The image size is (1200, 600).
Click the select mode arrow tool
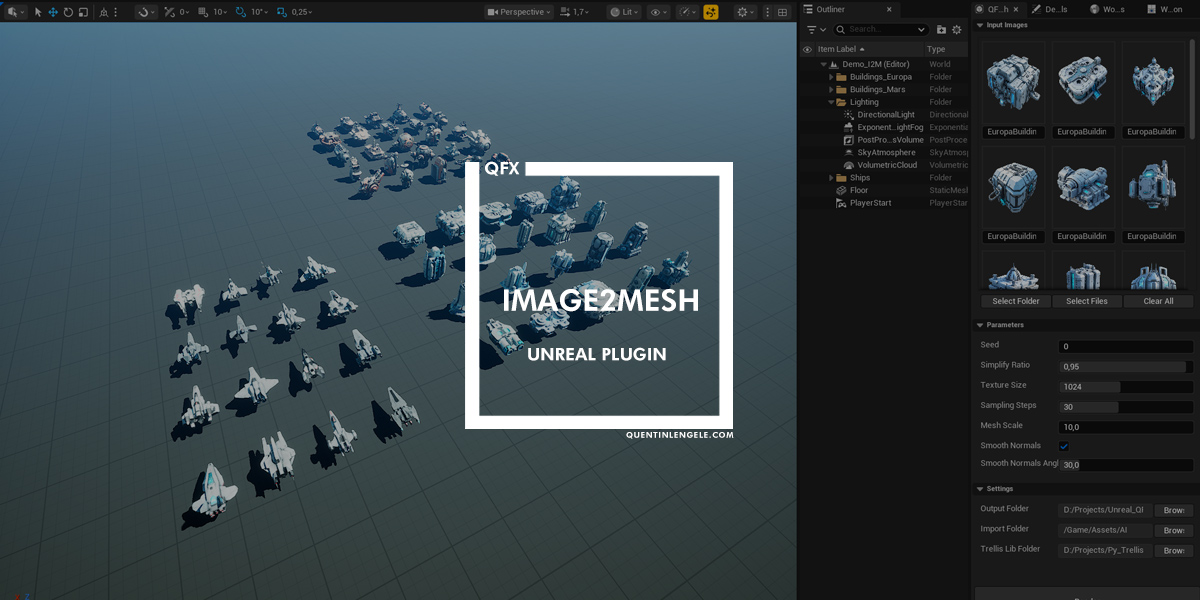[38, 12]
